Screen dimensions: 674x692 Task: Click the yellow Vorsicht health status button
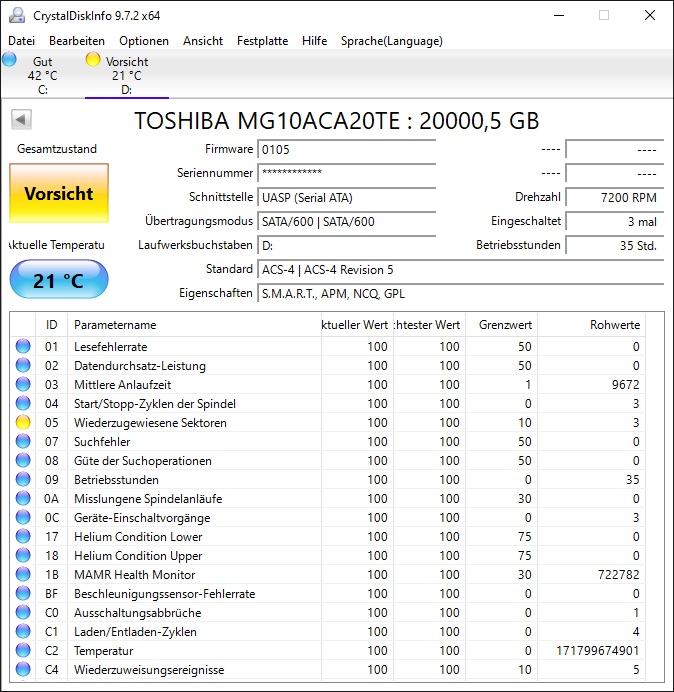tap(59, 193)
